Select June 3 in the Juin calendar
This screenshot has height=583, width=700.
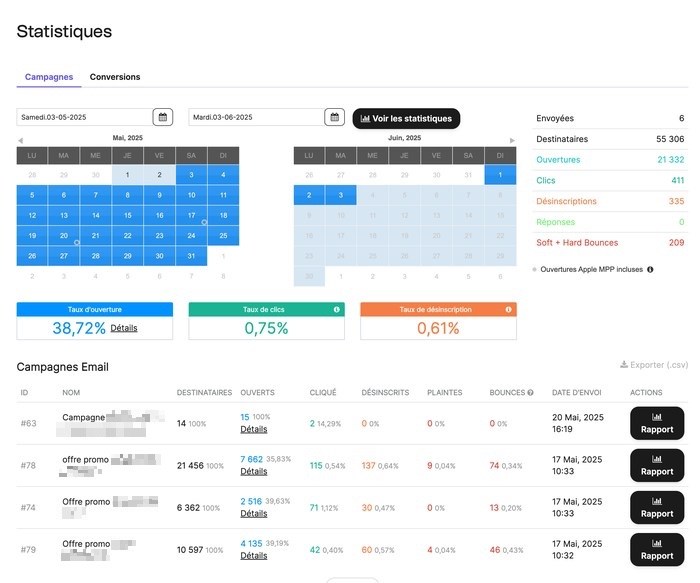pyautogui.click(x=341, y=195)
